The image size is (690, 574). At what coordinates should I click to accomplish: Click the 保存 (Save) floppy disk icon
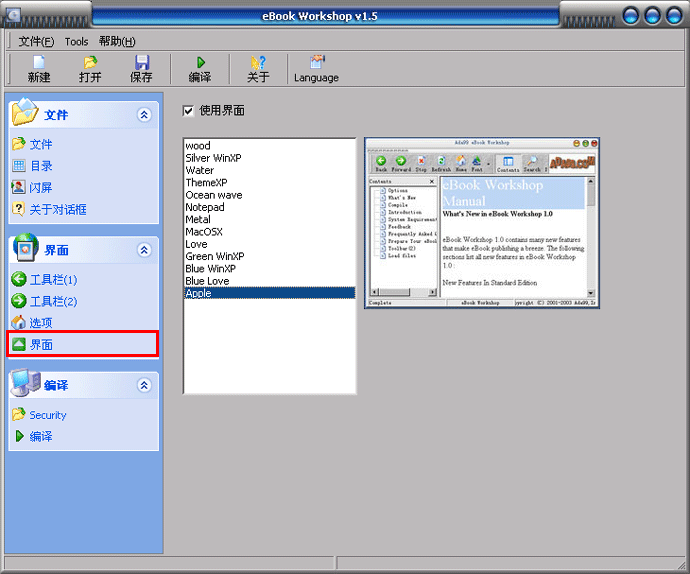[x=142, y=63]
